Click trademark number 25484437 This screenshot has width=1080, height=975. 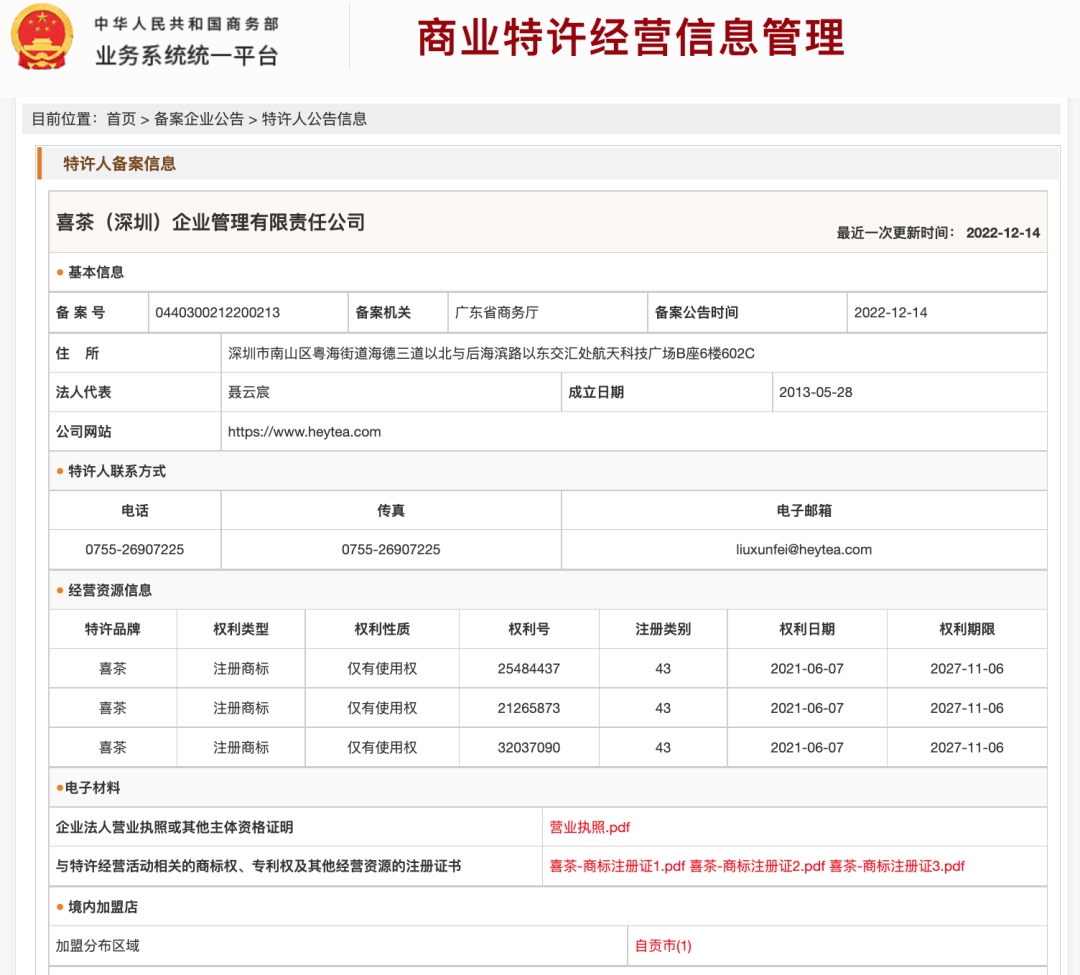click(529, 668)
